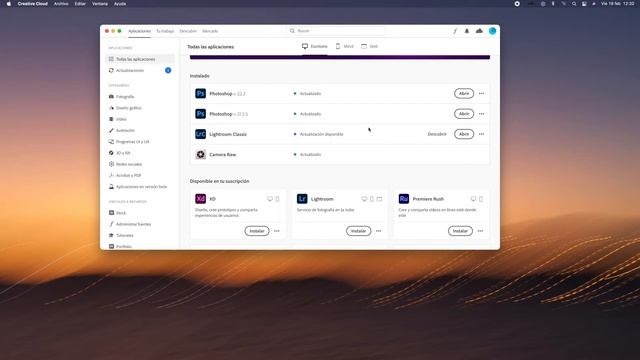
Task: Open more options on Lightroom card
Action: coord(379,231)
